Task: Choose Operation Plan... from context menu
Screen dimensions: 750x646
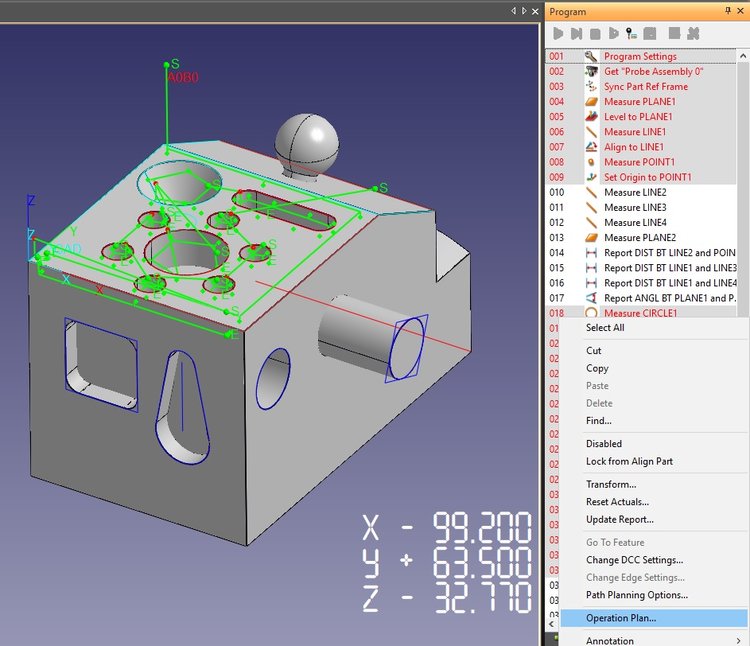Action: click(621, 618)
